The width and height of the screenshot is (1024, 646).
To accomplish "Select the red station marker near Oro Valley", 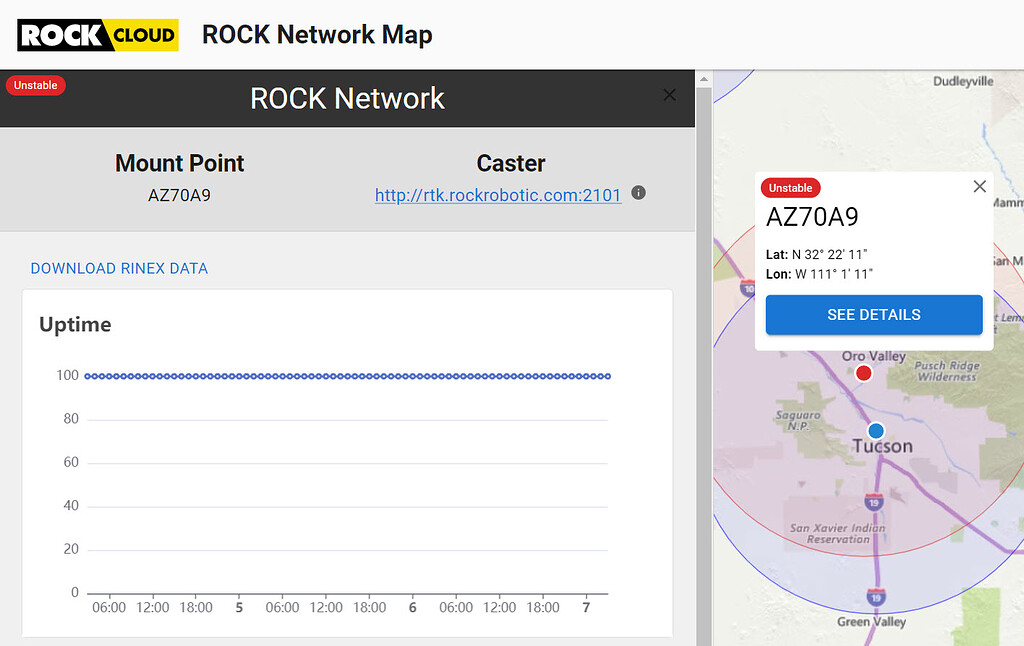I will 863,373.
